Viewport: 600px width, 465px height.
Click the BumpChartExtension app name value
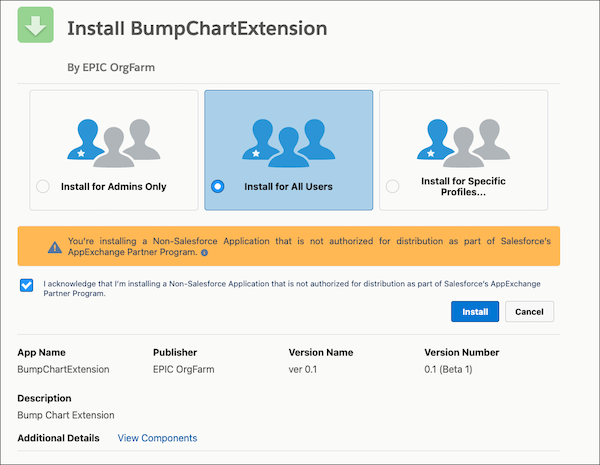click(x=64, y=369)
